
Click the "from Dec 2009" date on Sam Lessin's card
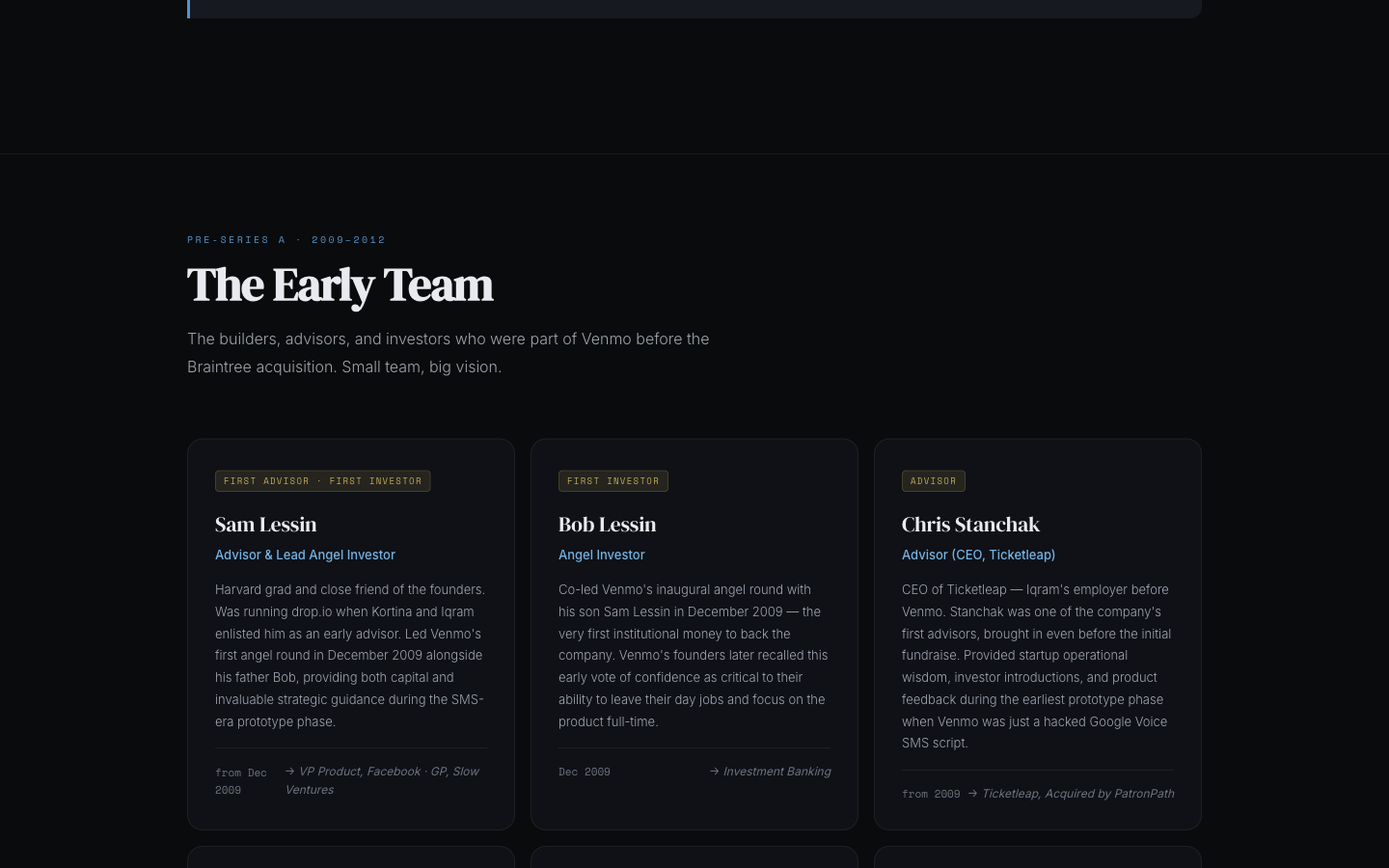pos(241,781)
